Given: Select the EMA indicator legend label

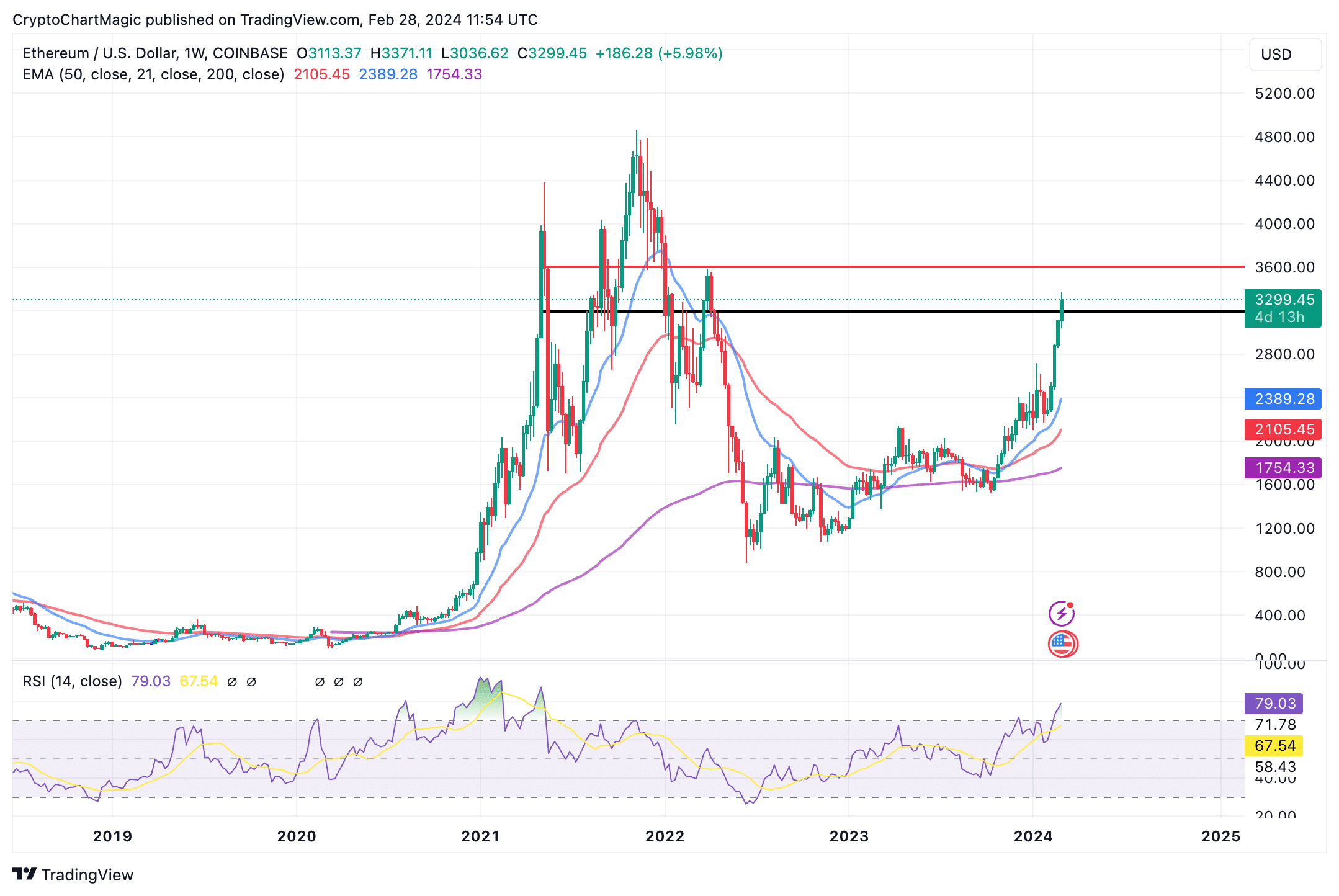Looking at the screenshot, I should click(153, 74).
